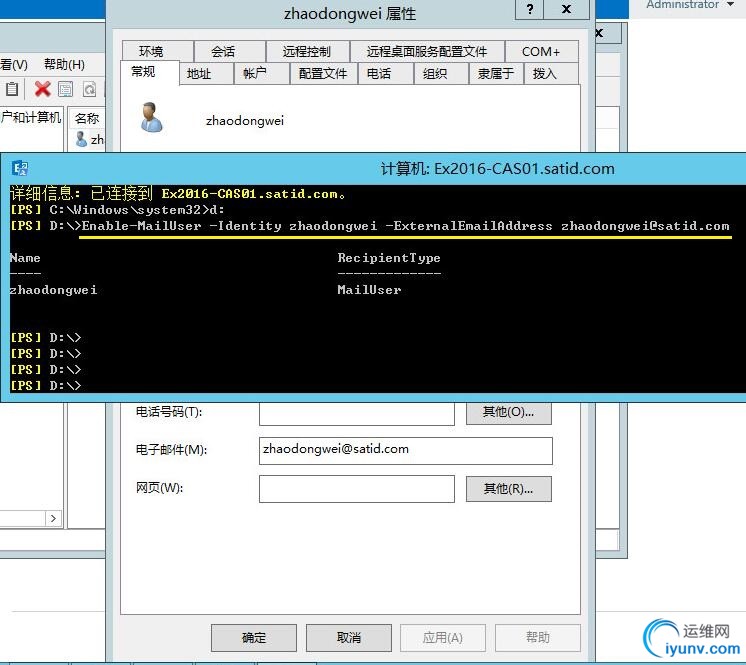Click 其他(O)... next to phone number

coord(509,413)
